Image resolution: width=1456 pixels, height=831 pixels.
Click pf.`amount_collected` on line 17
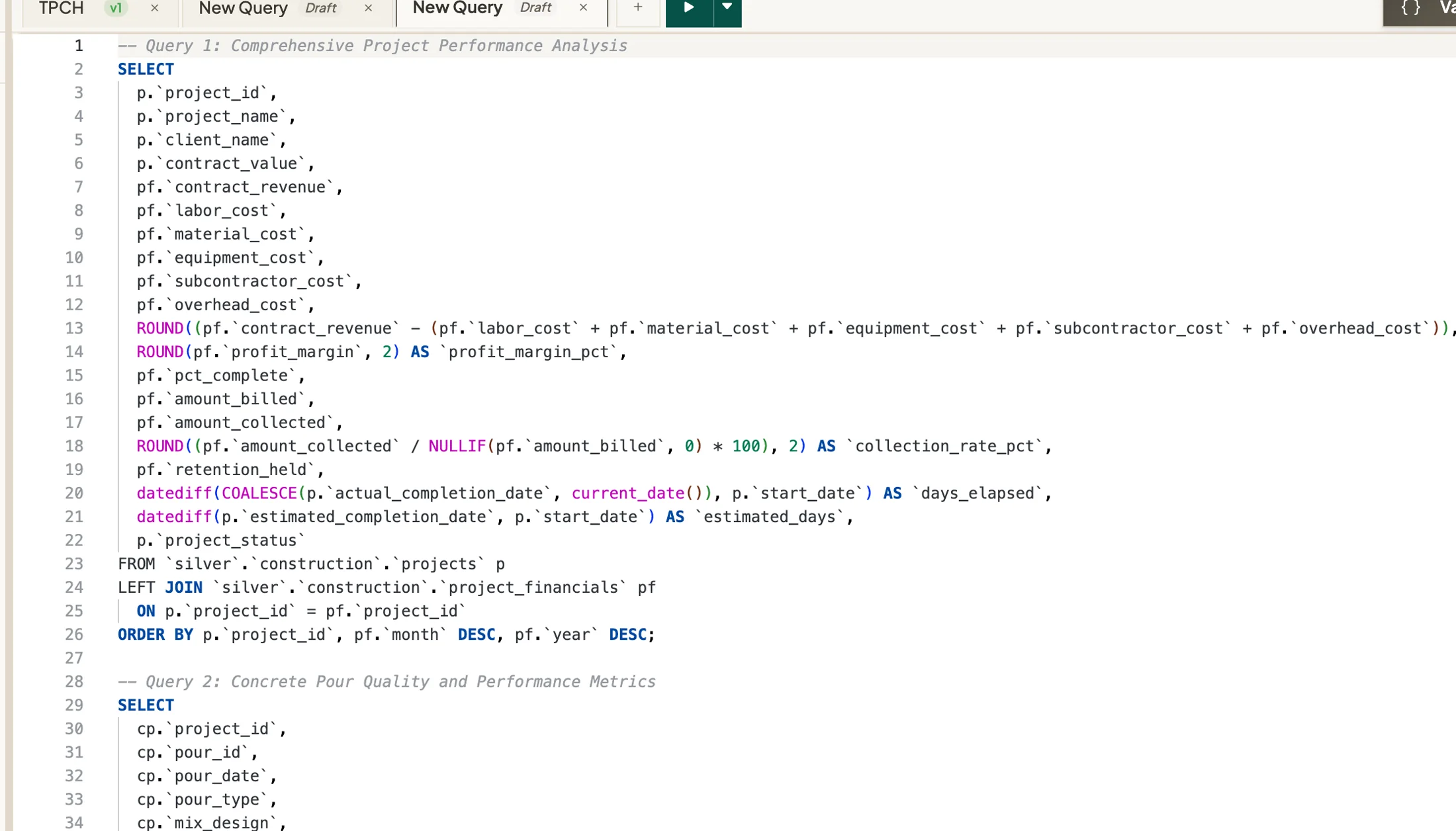coord(240,423)
